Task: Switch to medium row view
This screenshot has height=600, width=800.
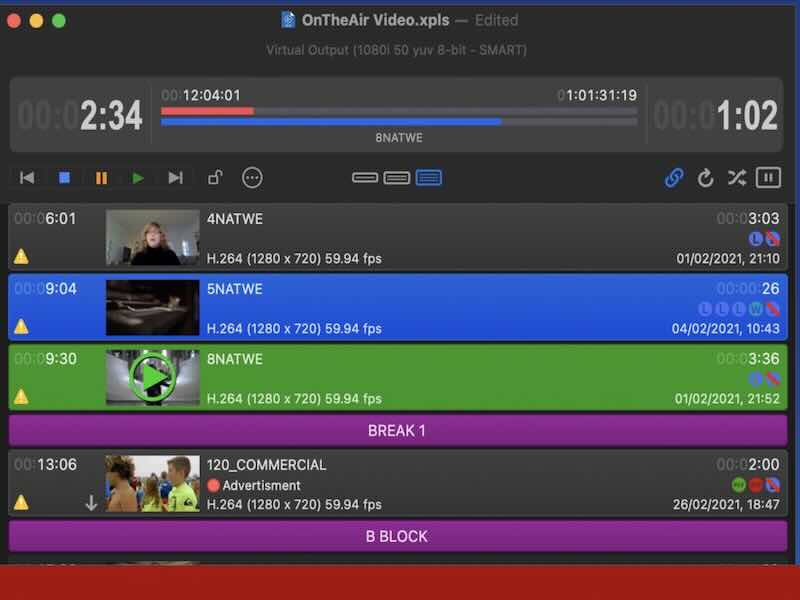Action: pyautogui.click(x=397, y=178)
